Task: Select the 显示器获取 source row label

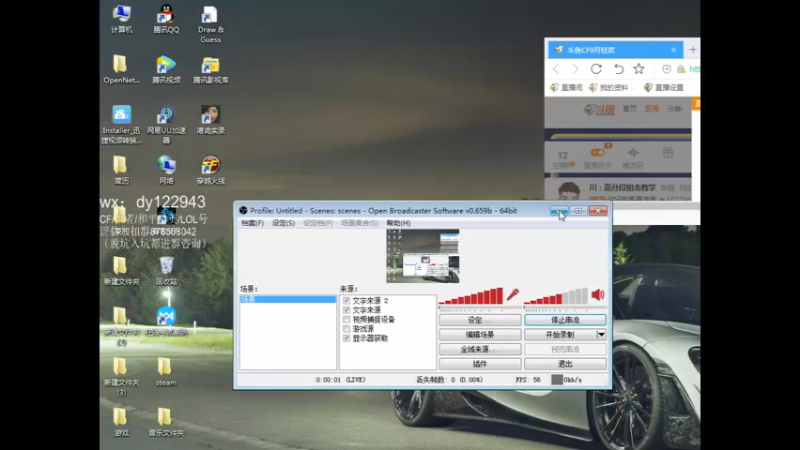Action: click(370, 338)
